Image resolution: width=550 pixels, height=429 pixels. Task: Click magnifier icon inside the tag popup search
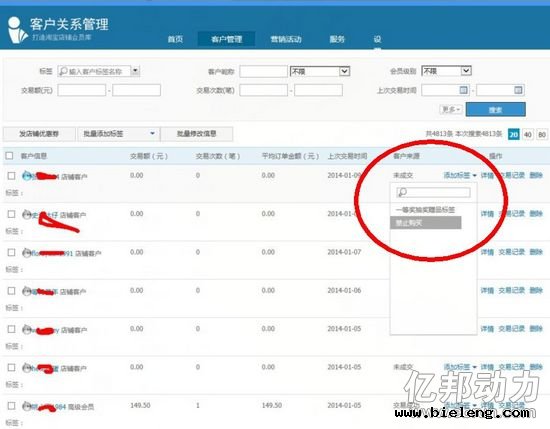pos(403,192)
